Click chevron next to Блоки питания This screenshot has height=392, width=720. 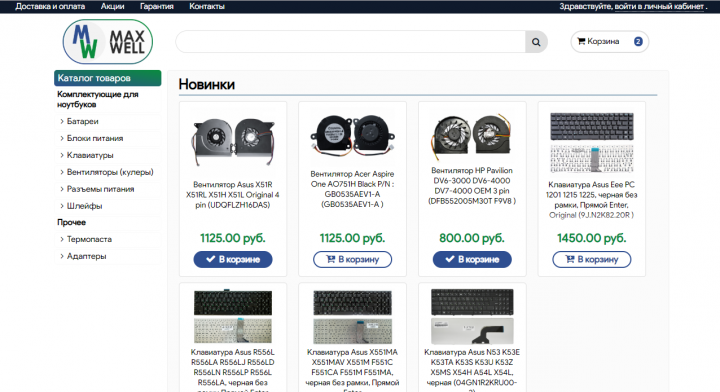(62, 138)
